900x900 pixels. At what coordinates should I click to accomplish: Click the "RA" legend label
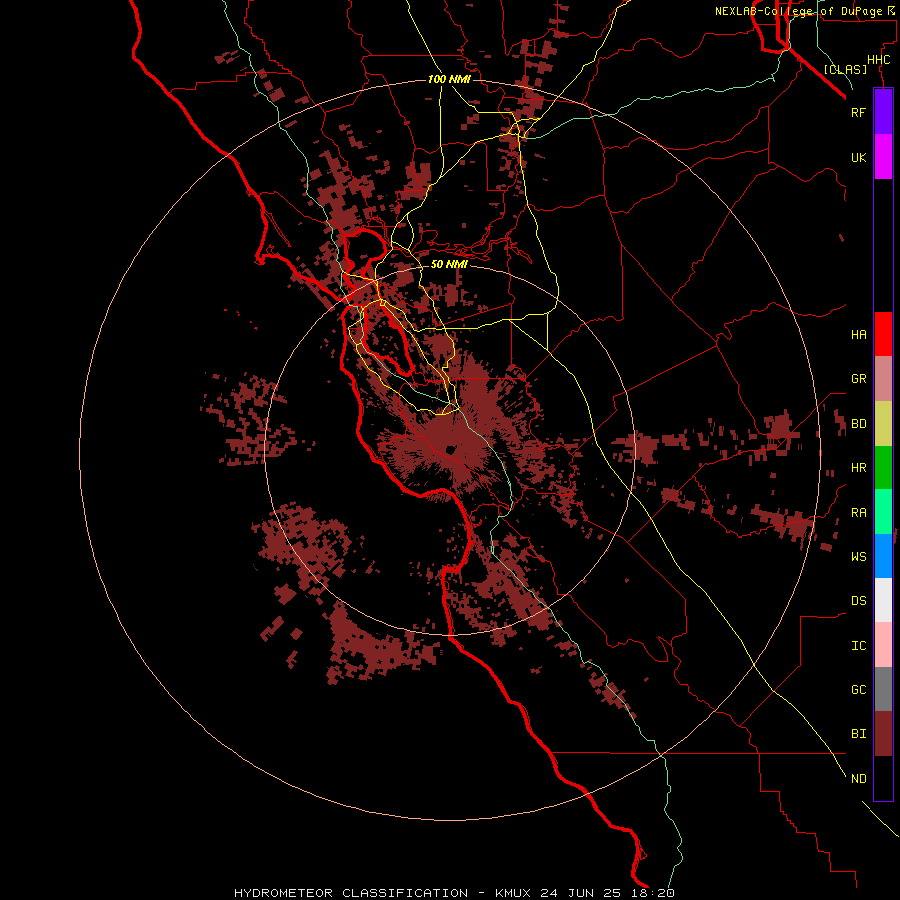tap(859, 512)
